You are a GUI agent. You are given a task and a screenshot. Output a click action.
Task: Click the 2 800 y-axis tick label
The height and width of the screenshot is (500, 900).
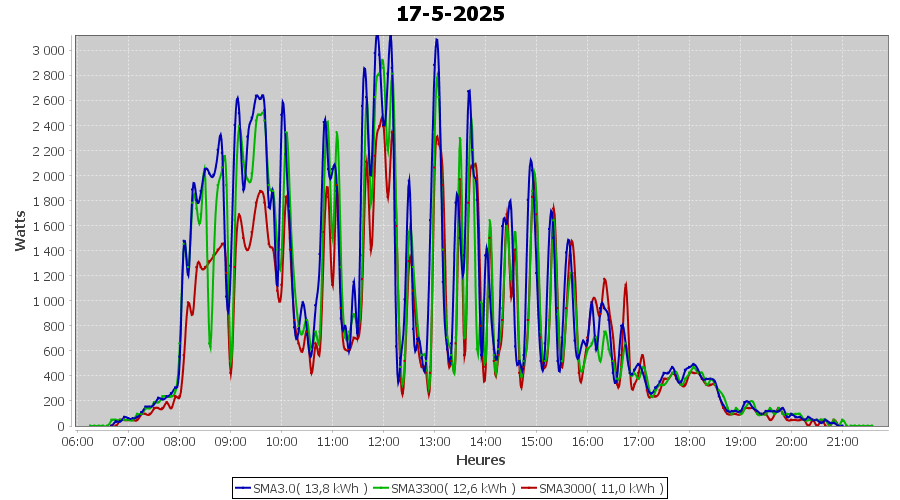(49, 76)
